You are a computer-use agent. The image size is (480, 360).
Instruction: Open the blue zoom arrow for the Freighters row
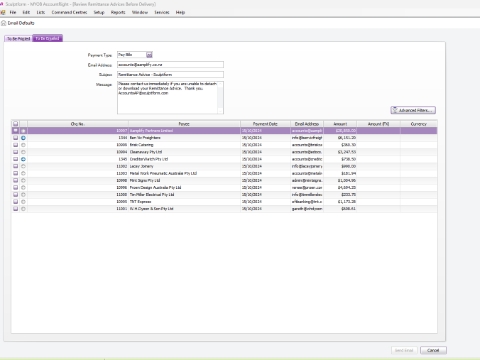point(23,138)
